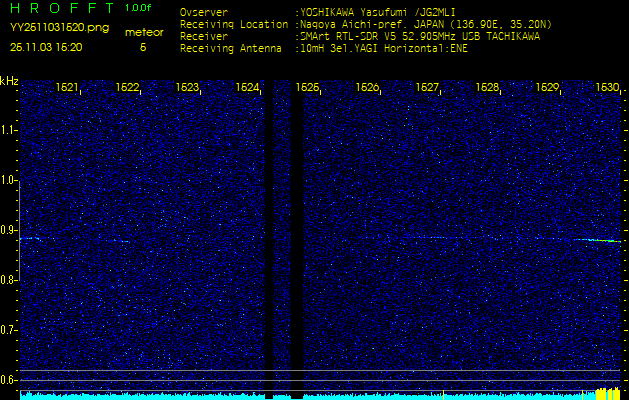Screen dimensions: 629x400
Task: Click the 0.7 kHz axis label
Action: [x=8, y=330]
